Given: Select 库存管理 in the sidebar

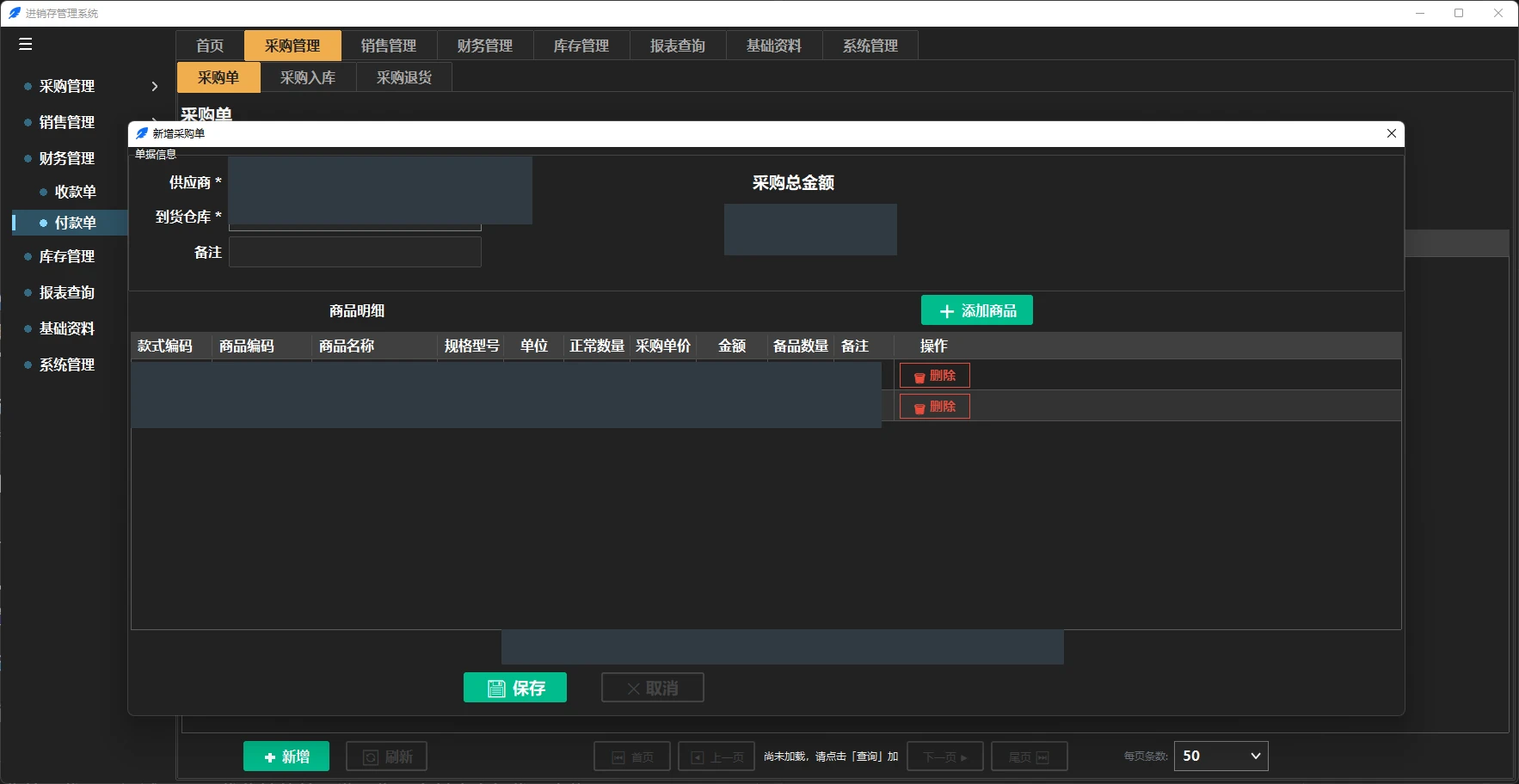Looking at the screenshot, I should pyautogui.click(x=67, y=256).
